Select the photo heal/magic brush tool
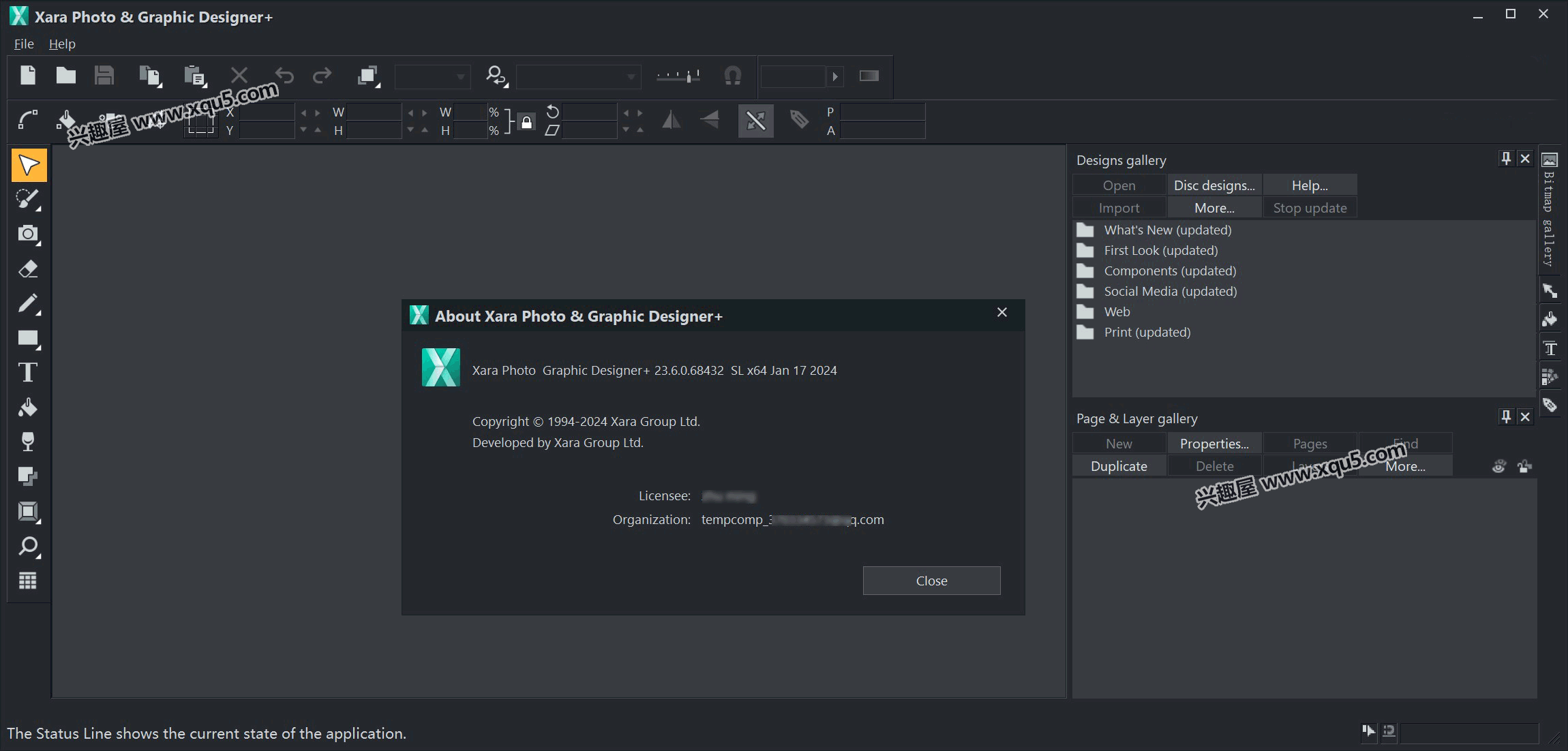The image size is (1568, 751). tap(29, 199)
